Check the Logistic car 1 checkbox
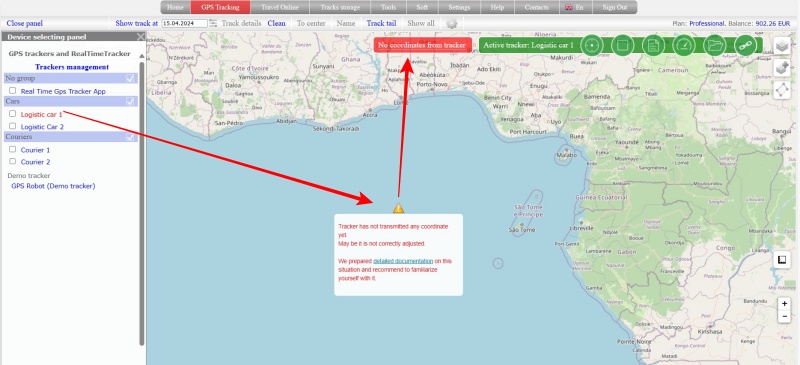Viewport: 800px width, 365px height. click(13, 114)
